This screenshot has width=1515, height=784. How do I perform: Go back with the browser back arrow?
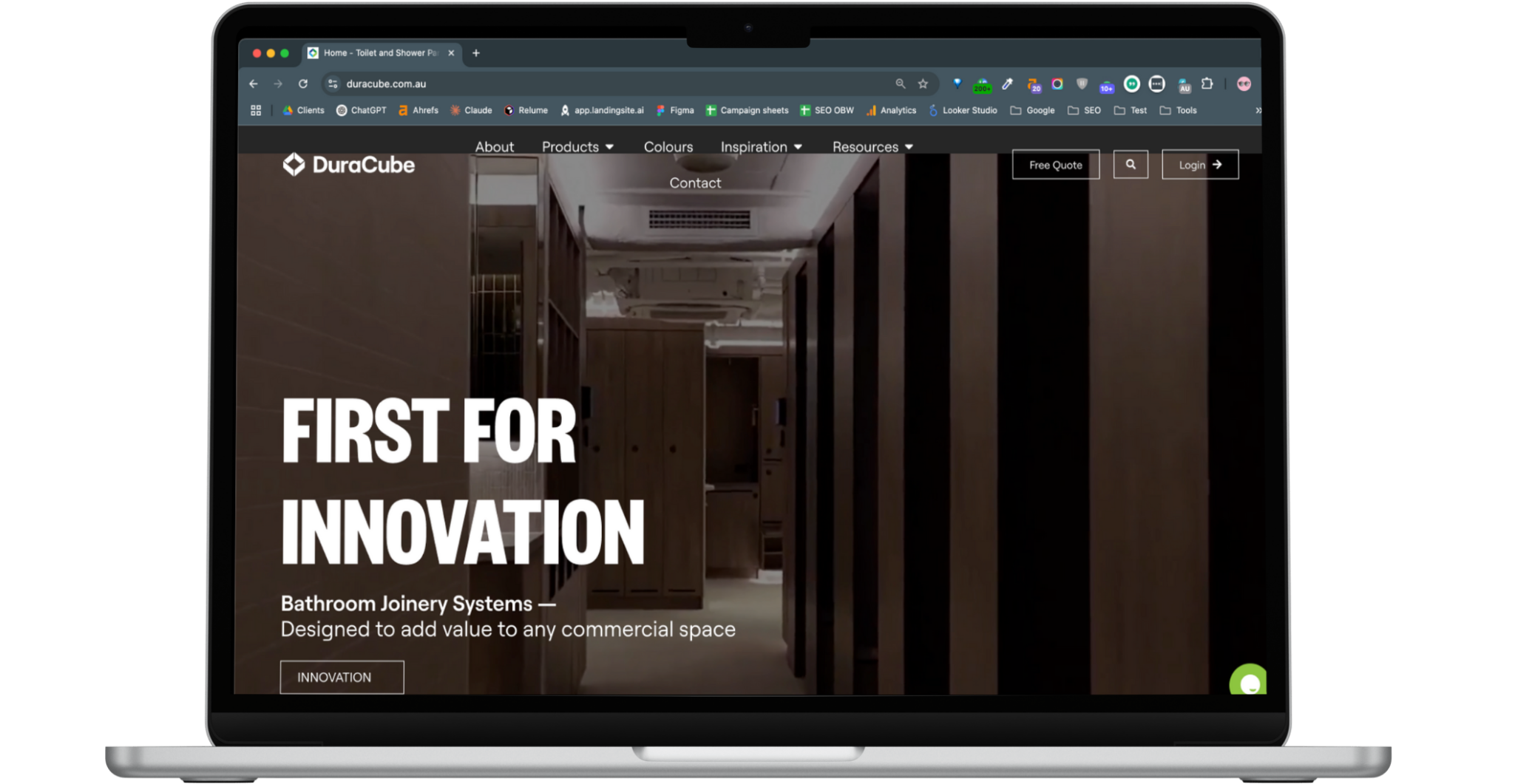point(254,84)
